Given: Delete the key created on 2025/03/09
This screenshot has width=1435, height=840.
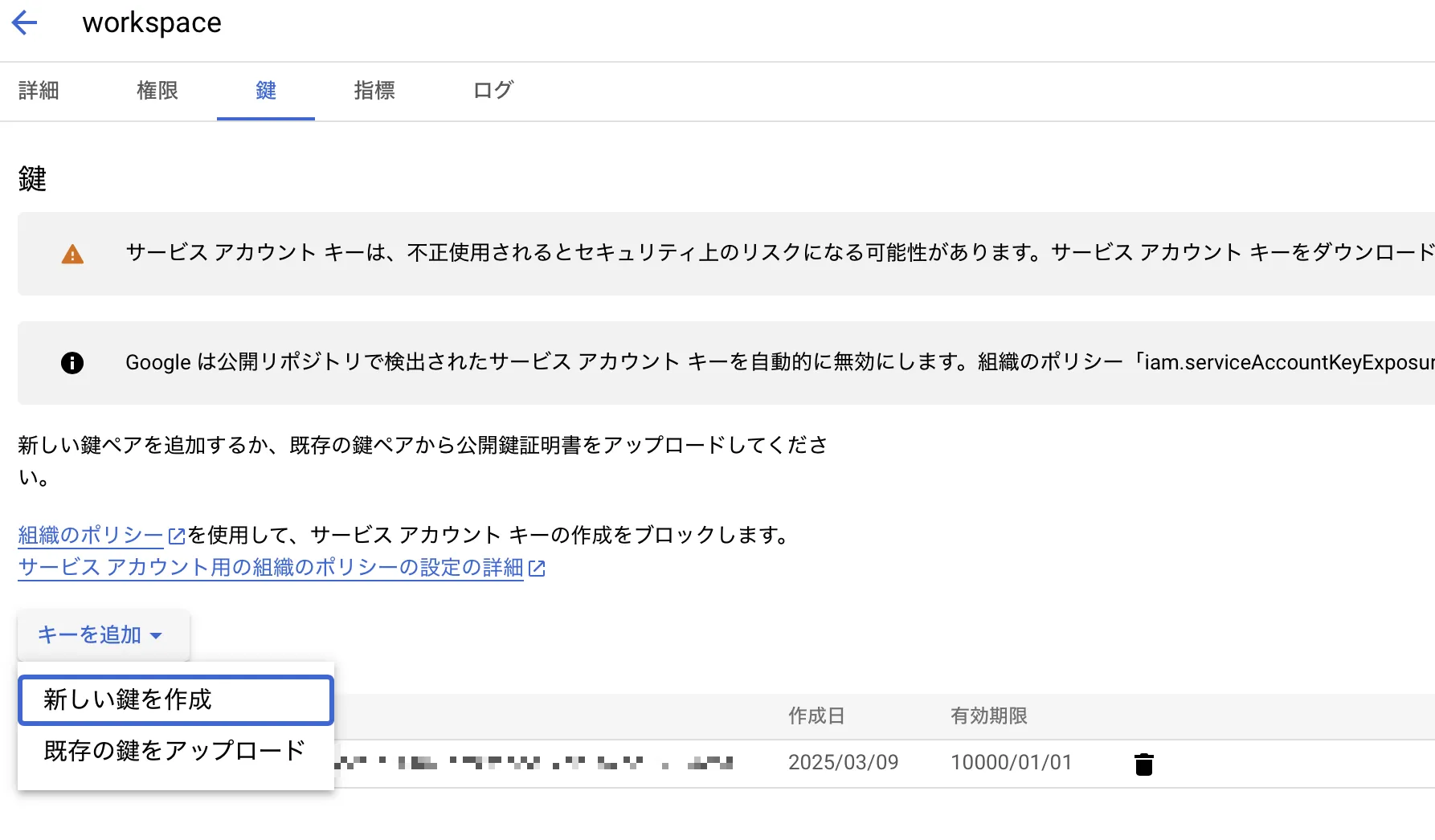Looking at the screenshot, I should click(x=1143, y=764).
